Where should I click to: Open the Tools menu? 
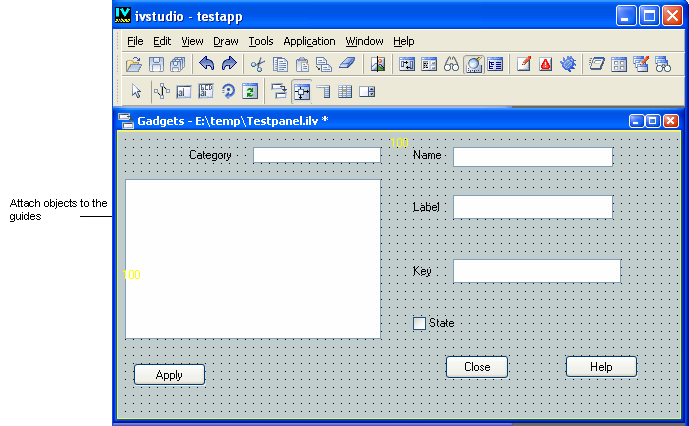coord(260,42)
